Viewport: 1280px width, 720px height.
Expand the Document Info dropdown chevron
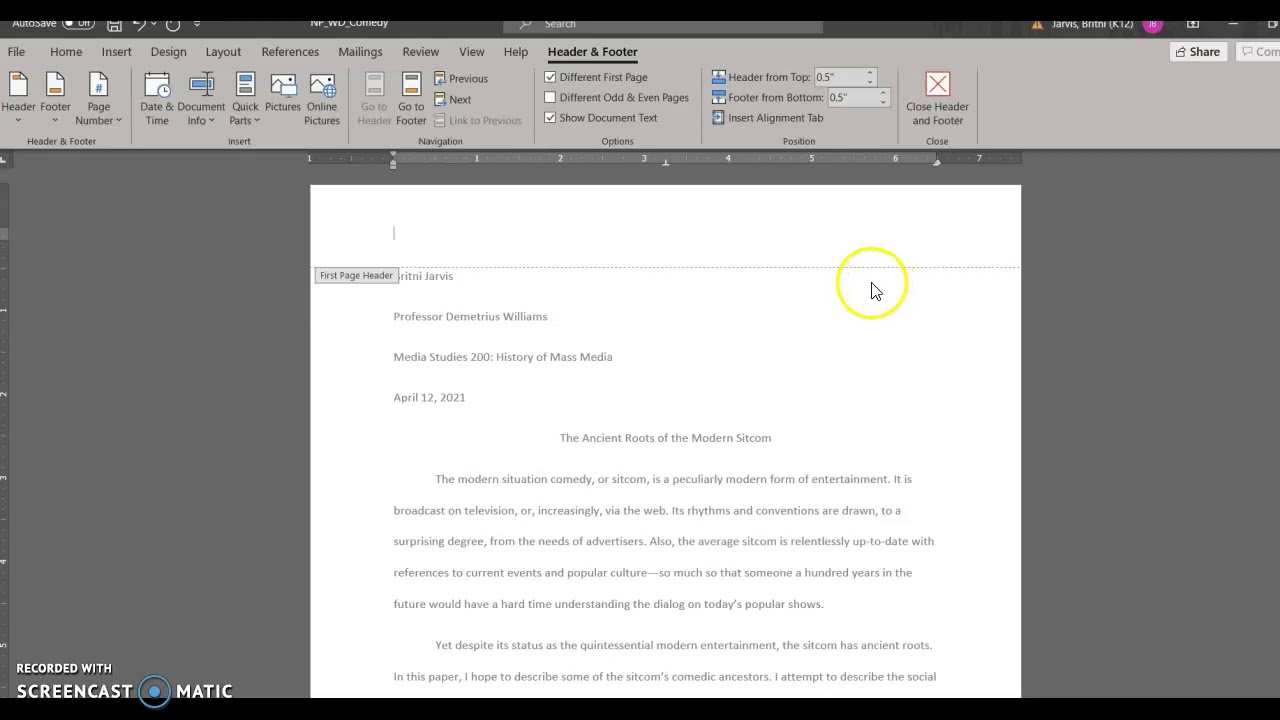211,121
